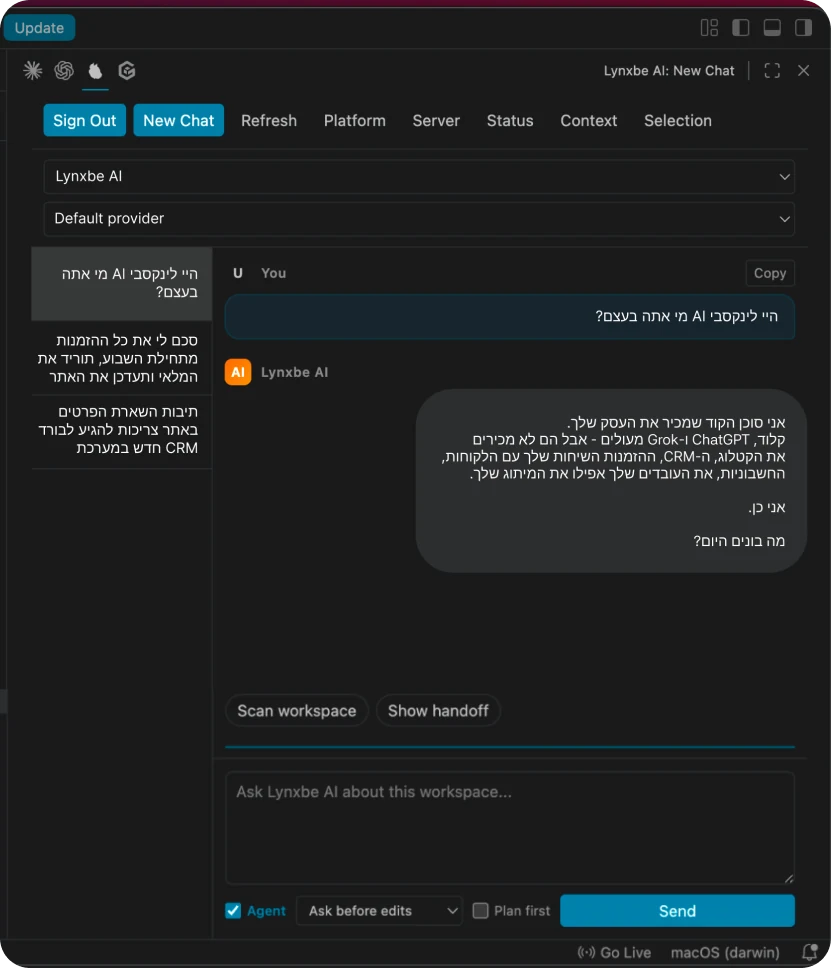Click the notifications bell icon
Viewport: 831px width, 968px height.
tap(810, 951)
